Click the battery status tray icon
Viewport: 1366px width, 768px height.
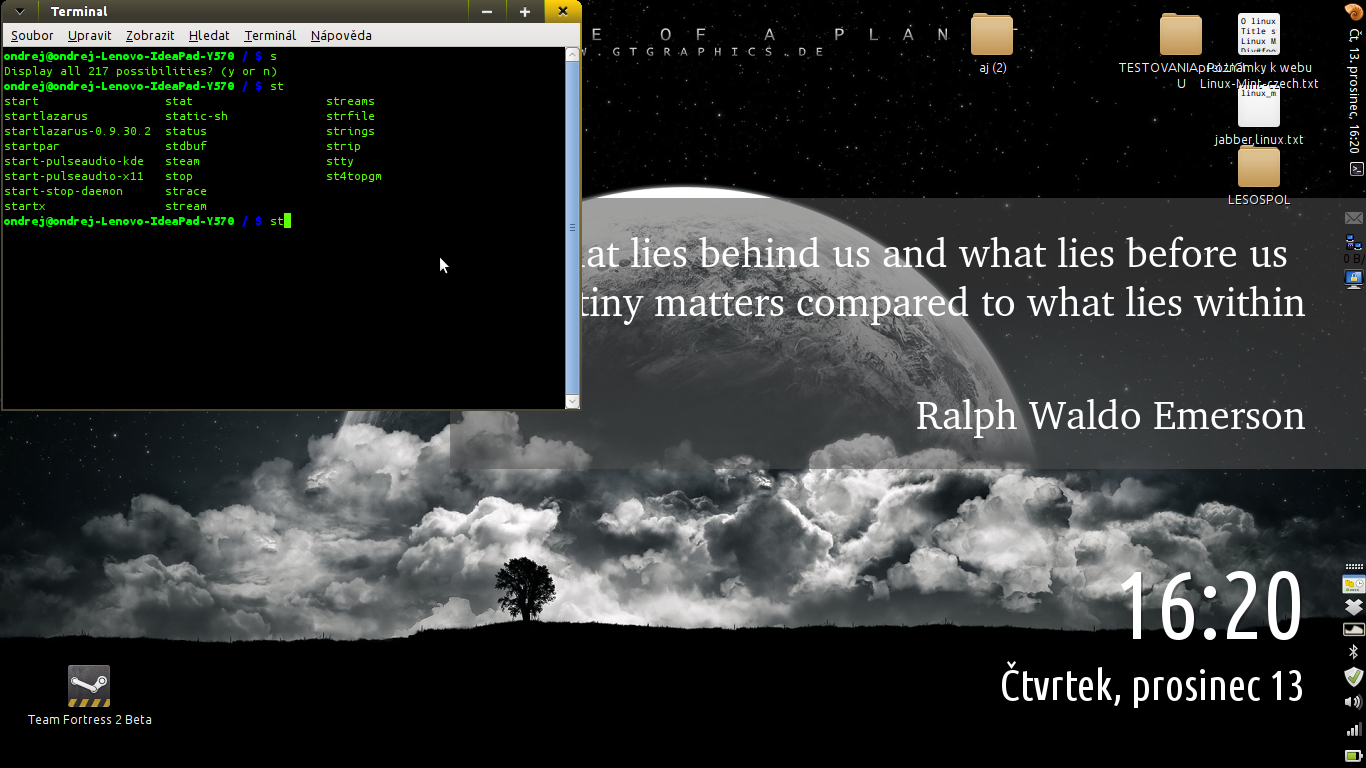click(1354, 754)
